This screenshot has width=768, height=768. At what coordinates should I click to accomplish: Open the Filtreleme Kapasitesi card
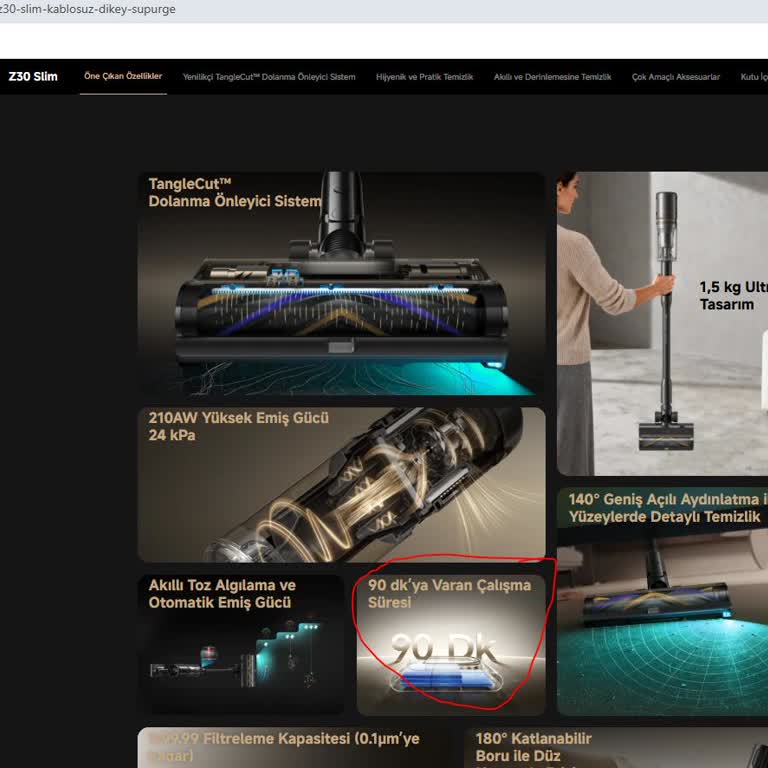coord(294,747)
